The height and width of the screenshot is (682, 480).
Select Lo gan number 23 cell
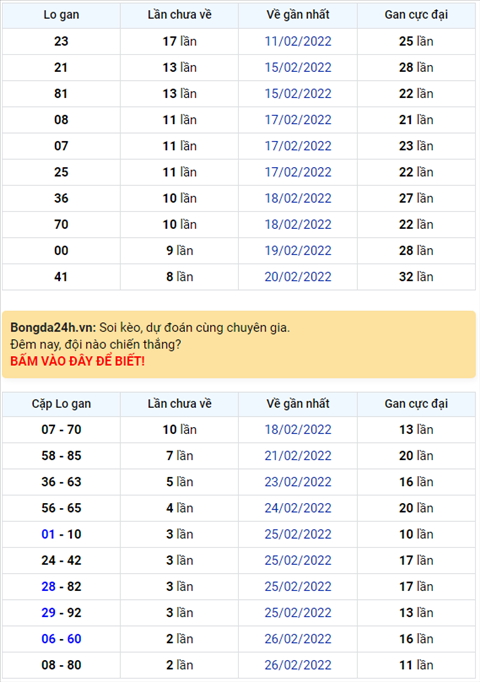(x=61, y=41)
